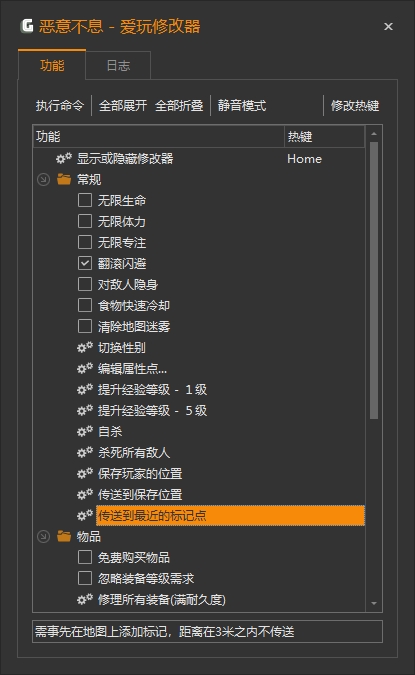Click scrollbar down arrow in function list
Screen dimensions: 415x675
click(374, 604)
